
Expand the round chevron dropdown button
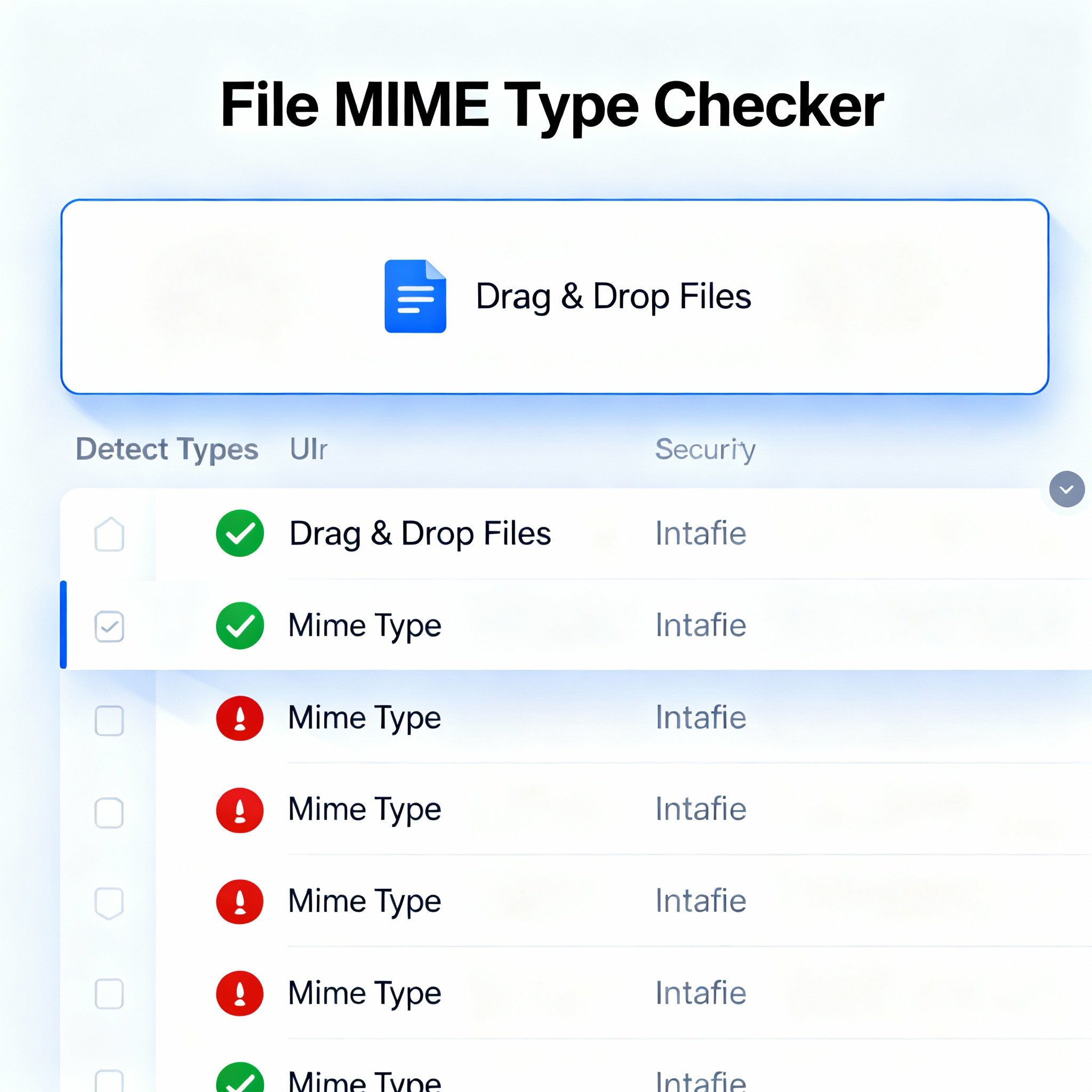point(1066,489)
